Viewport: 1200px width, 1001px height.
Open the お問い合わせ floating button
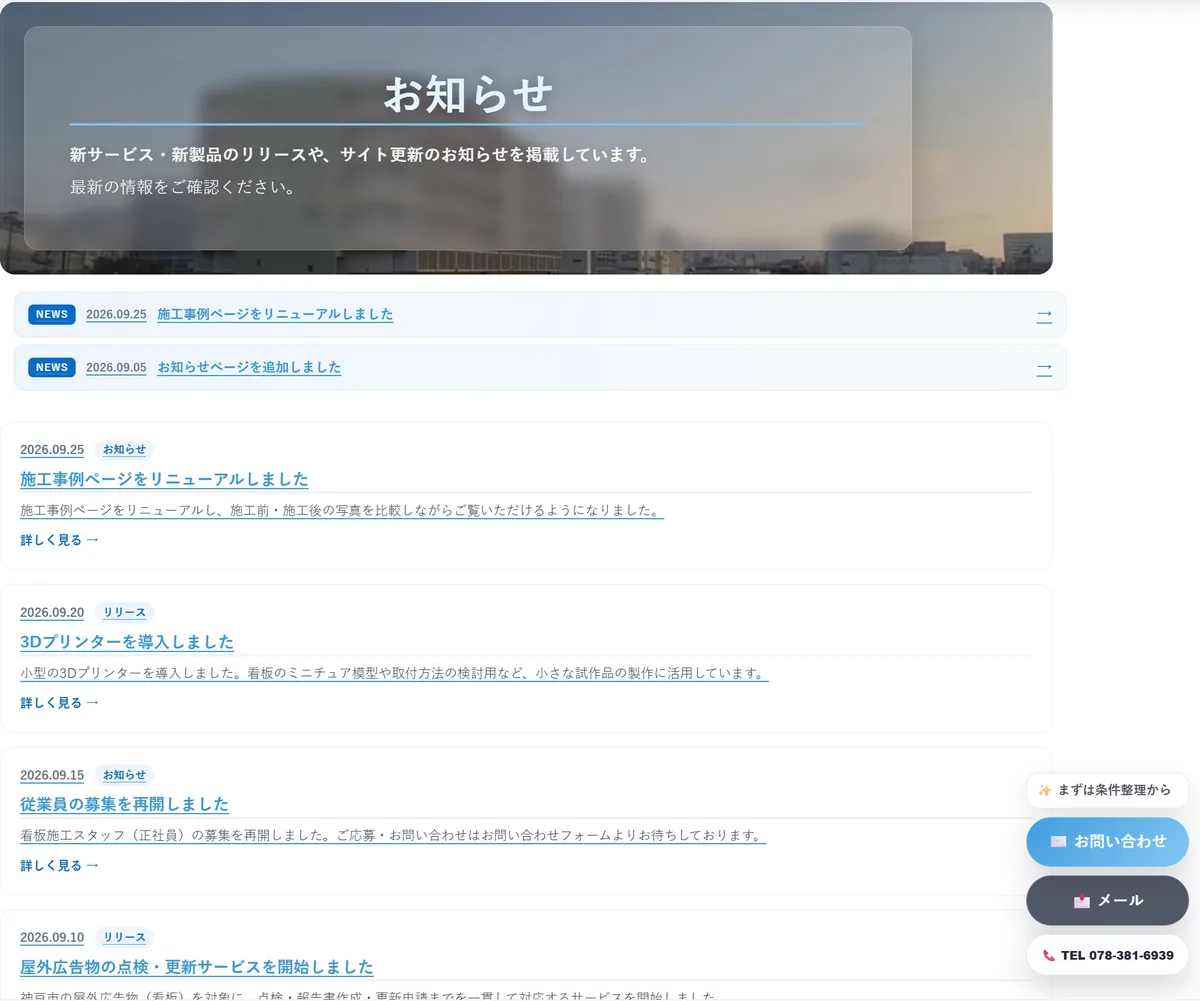tap(1108, 842)
